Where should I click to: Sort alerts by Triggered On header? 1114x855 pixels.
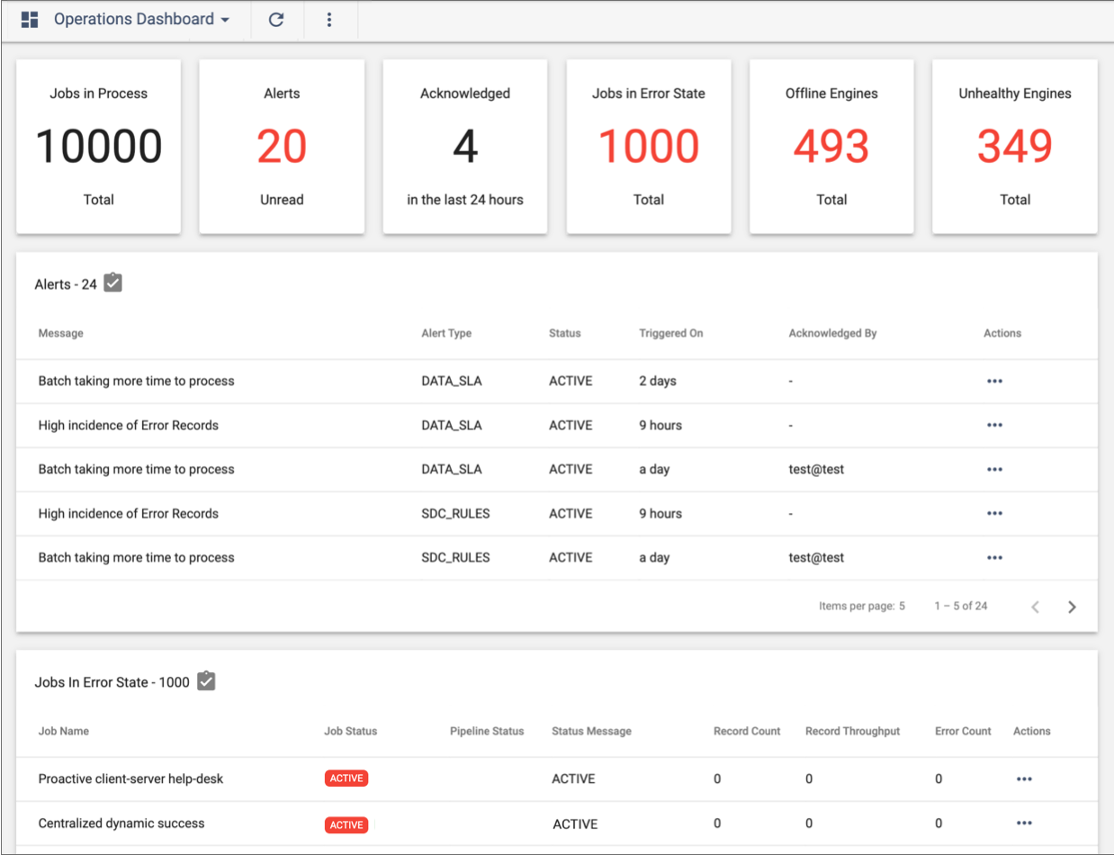point(671,333)
